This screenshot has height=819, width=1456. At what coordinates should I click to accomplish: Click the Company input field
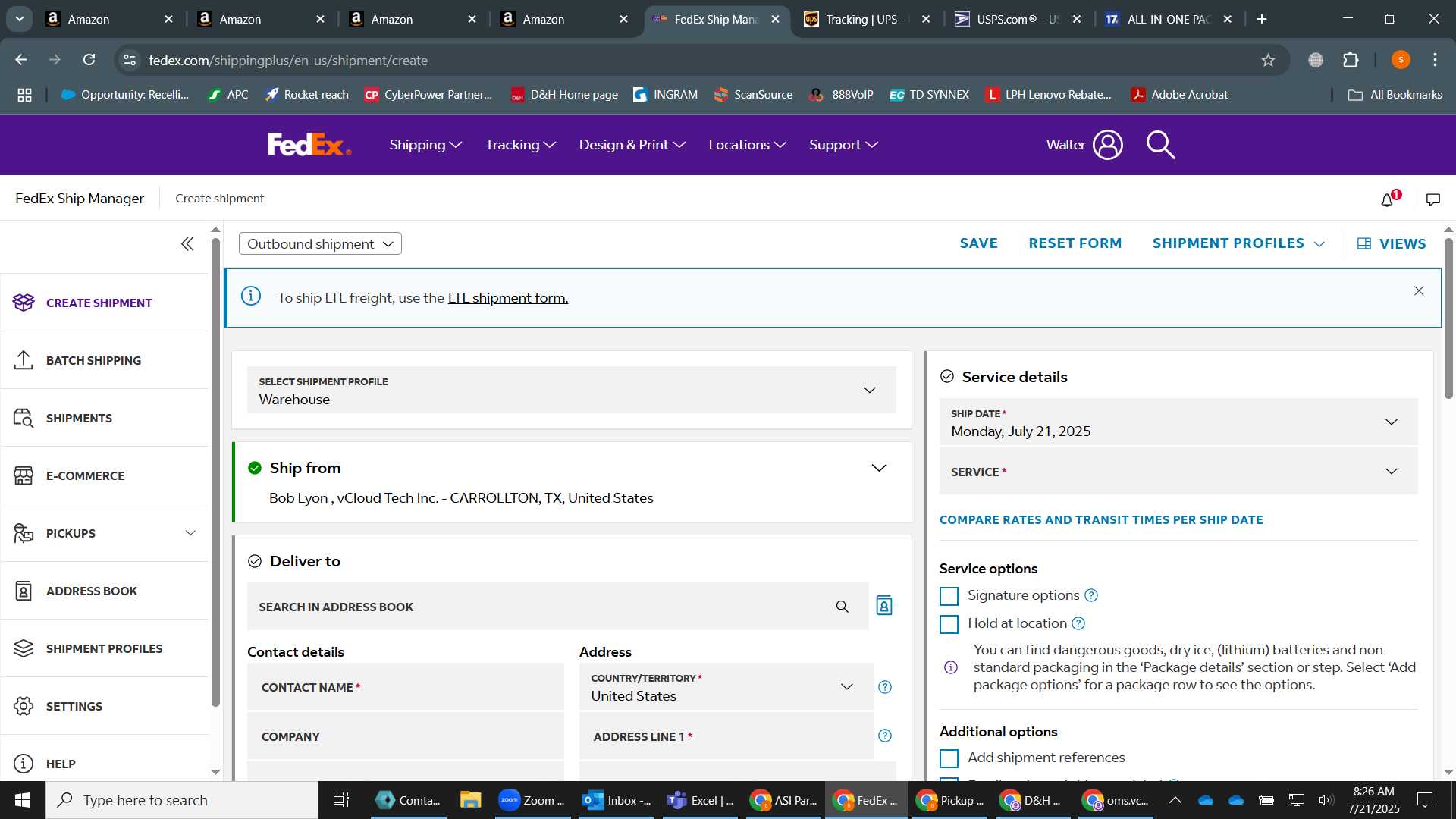[x=406, y=736]
